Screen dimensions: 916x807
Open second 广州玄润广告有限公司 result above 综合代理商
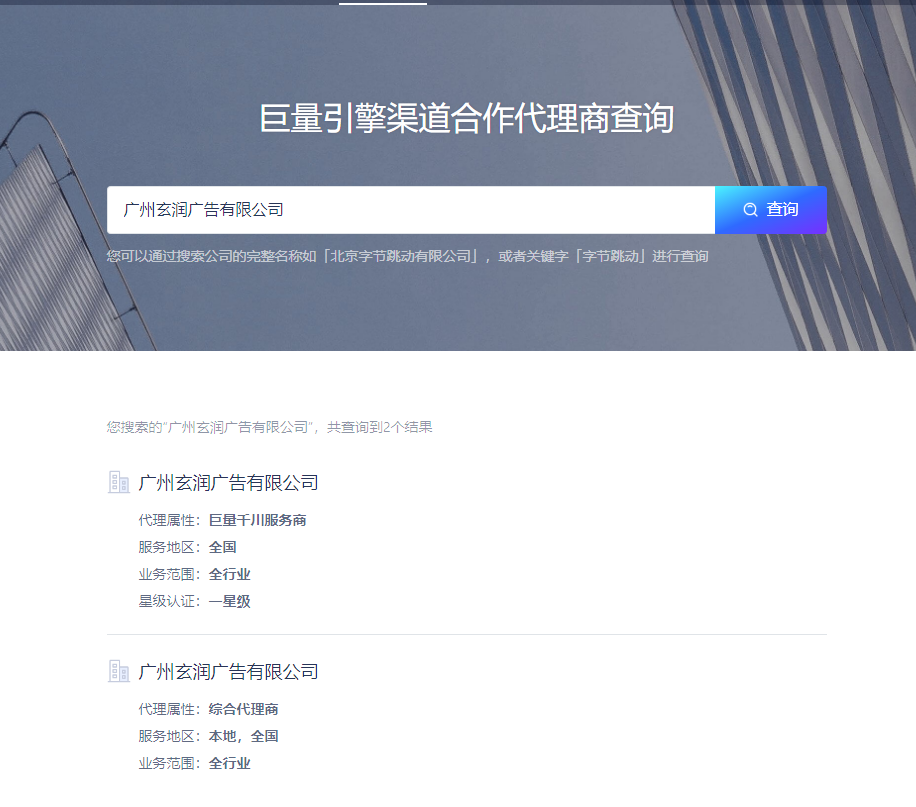pyautogui.click(x=228, y=671)
